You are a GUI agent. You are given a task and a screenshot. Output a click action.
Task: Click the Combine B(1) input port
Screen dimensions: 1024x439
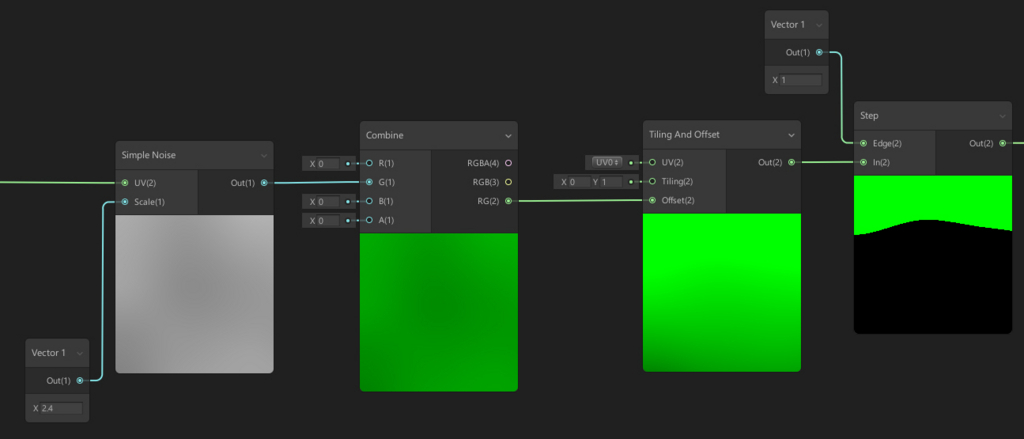coord(370,201)
